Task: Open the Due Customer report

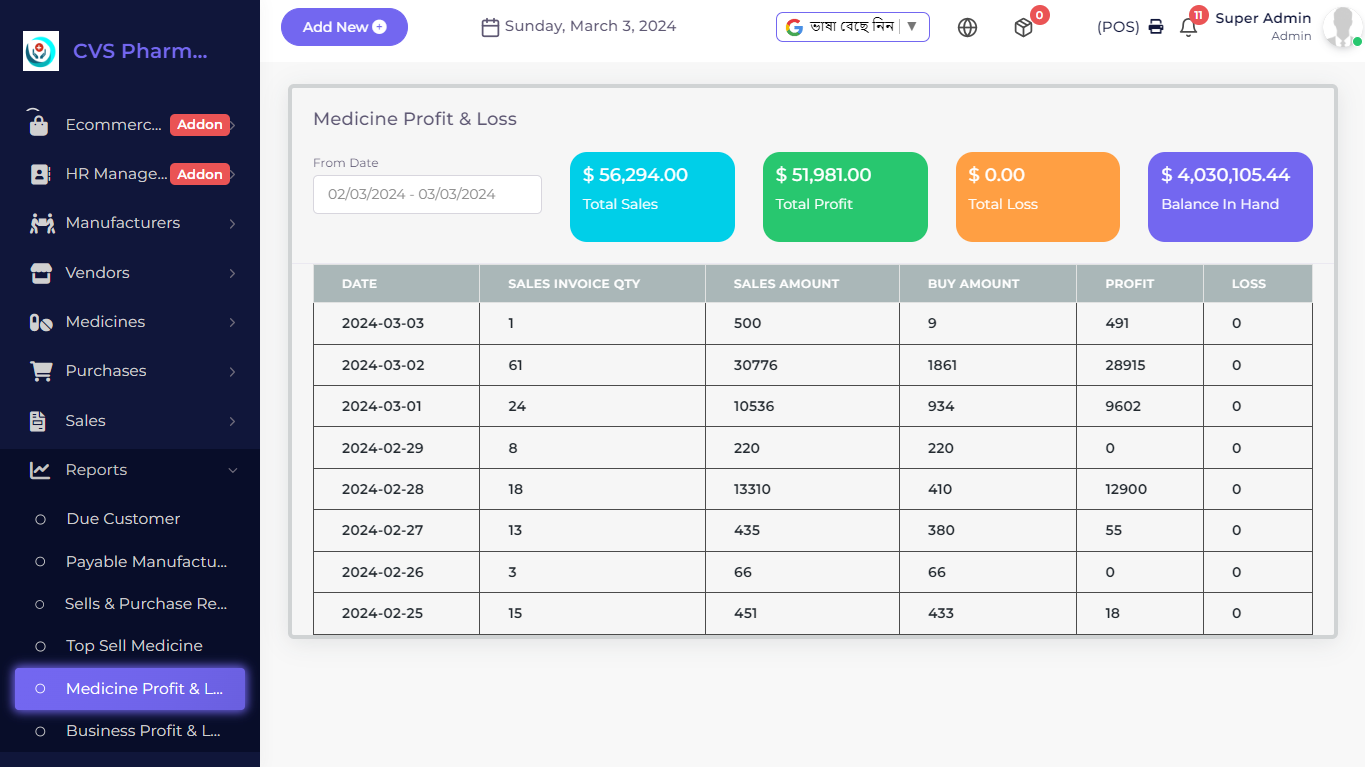Action: coord(123,519)
